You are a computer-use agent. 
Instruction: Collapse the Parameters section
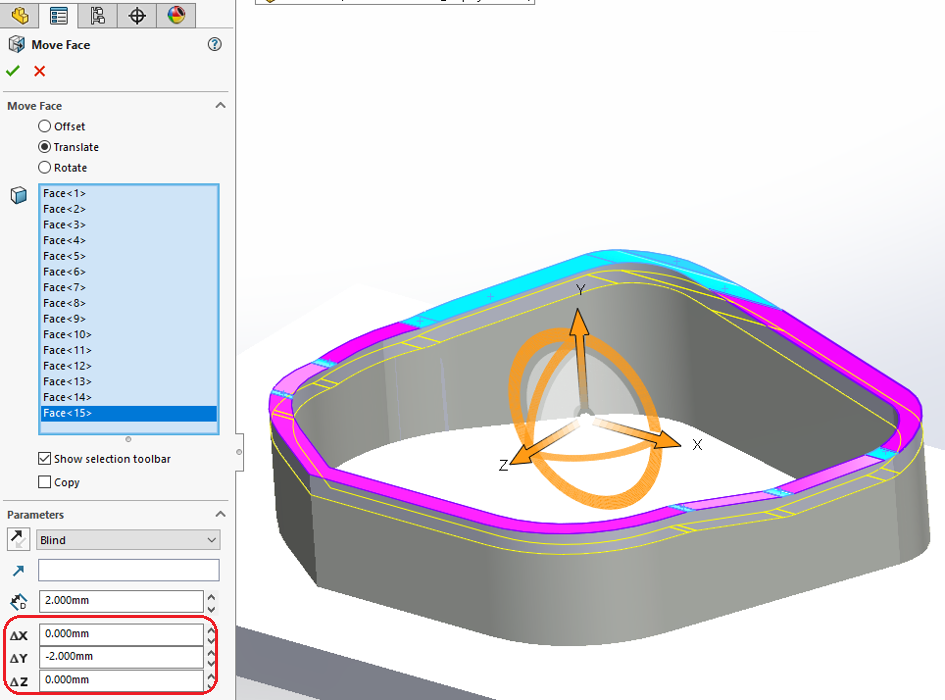[220, 515]
